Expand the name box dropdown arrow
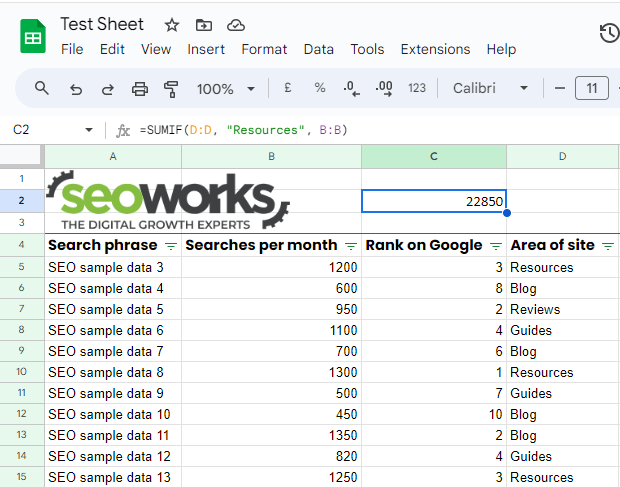The image size is (620, 487). point(89,130)
